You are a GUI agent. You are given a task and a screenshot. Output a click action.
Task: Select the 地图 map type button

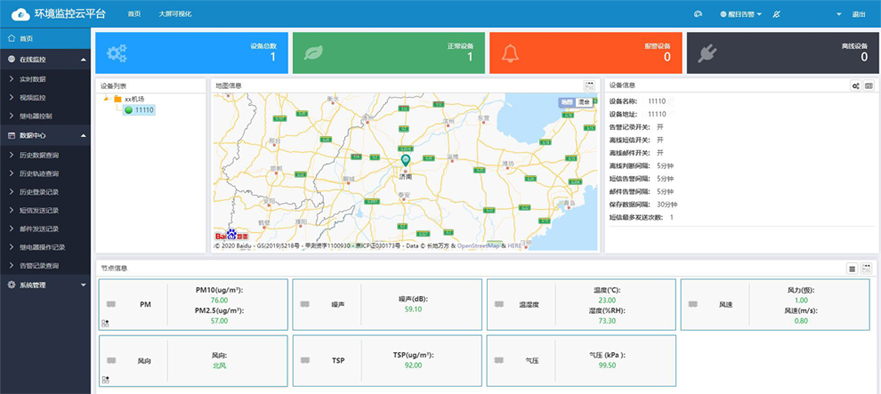coord(567,102)
